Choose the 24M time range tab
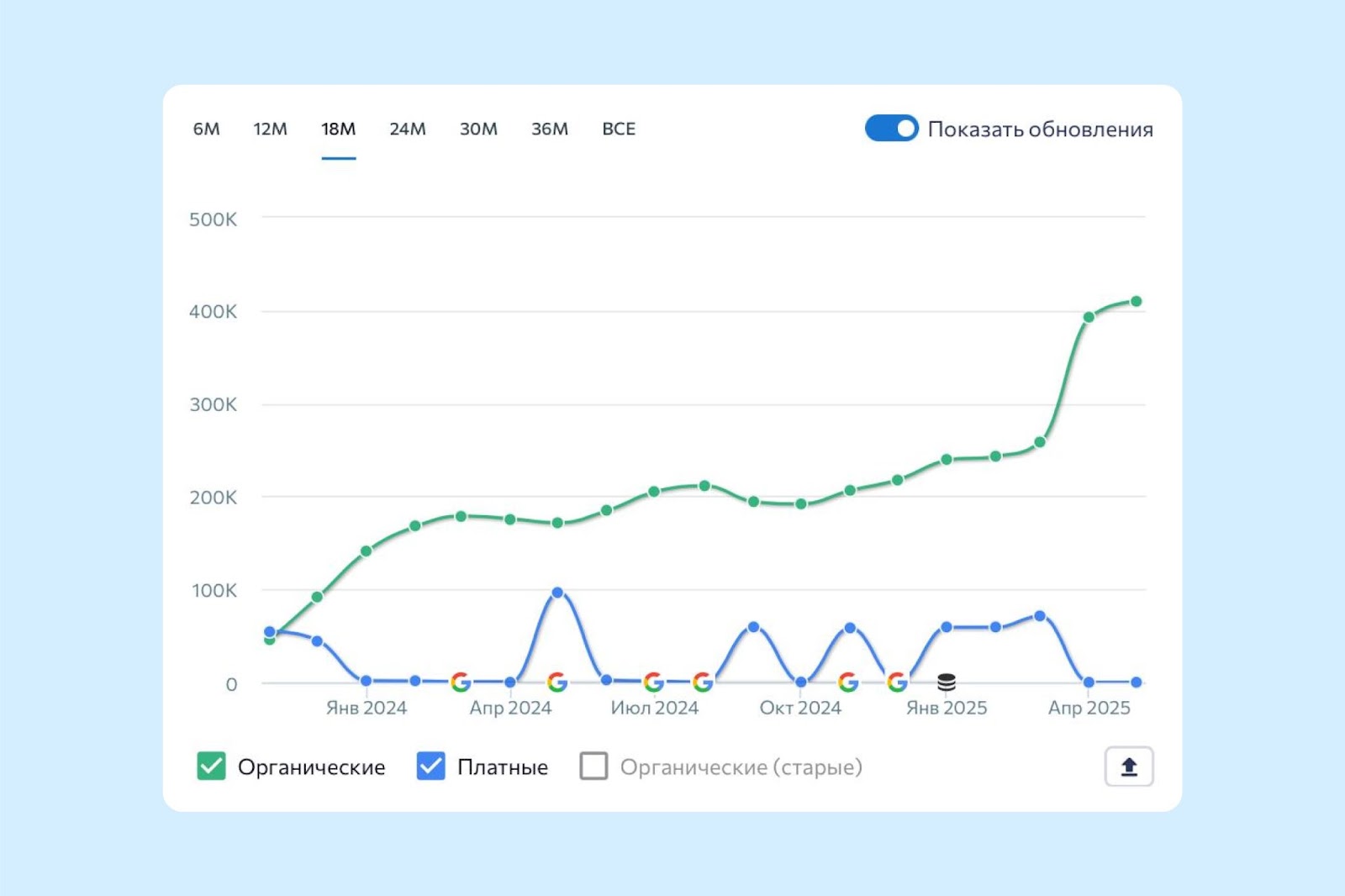 click(407, 129)
